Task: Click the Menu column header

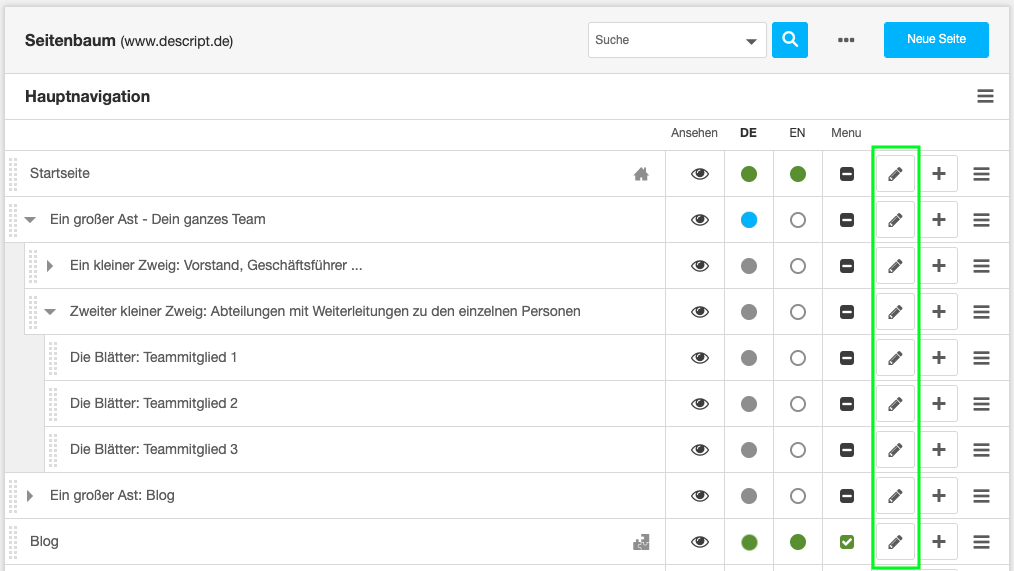Action: [846, 133]
